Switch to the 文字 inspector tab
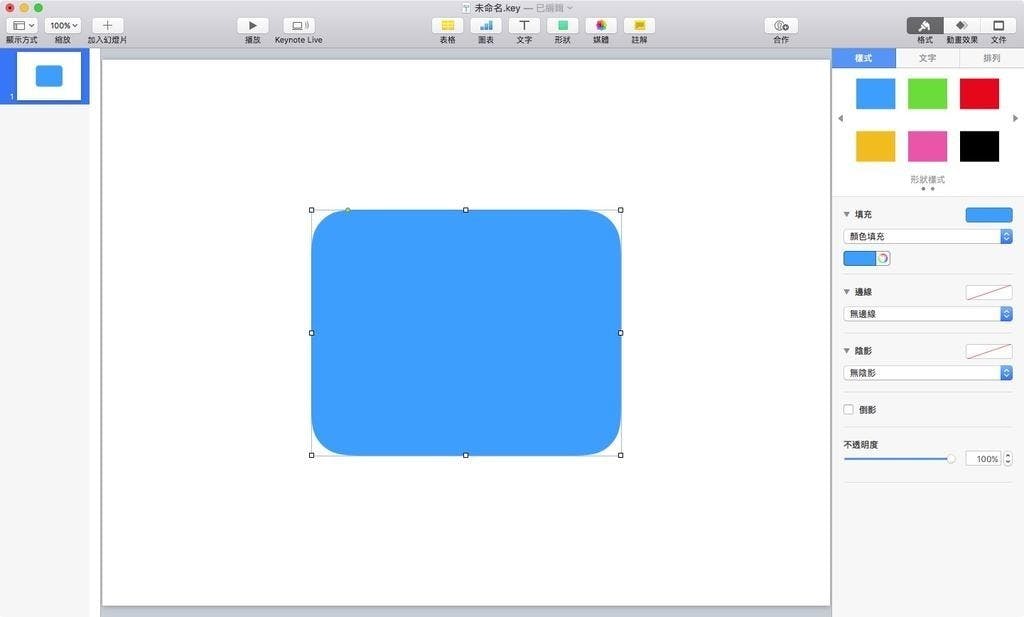The image size is (1024, 617). click(927, 59)
